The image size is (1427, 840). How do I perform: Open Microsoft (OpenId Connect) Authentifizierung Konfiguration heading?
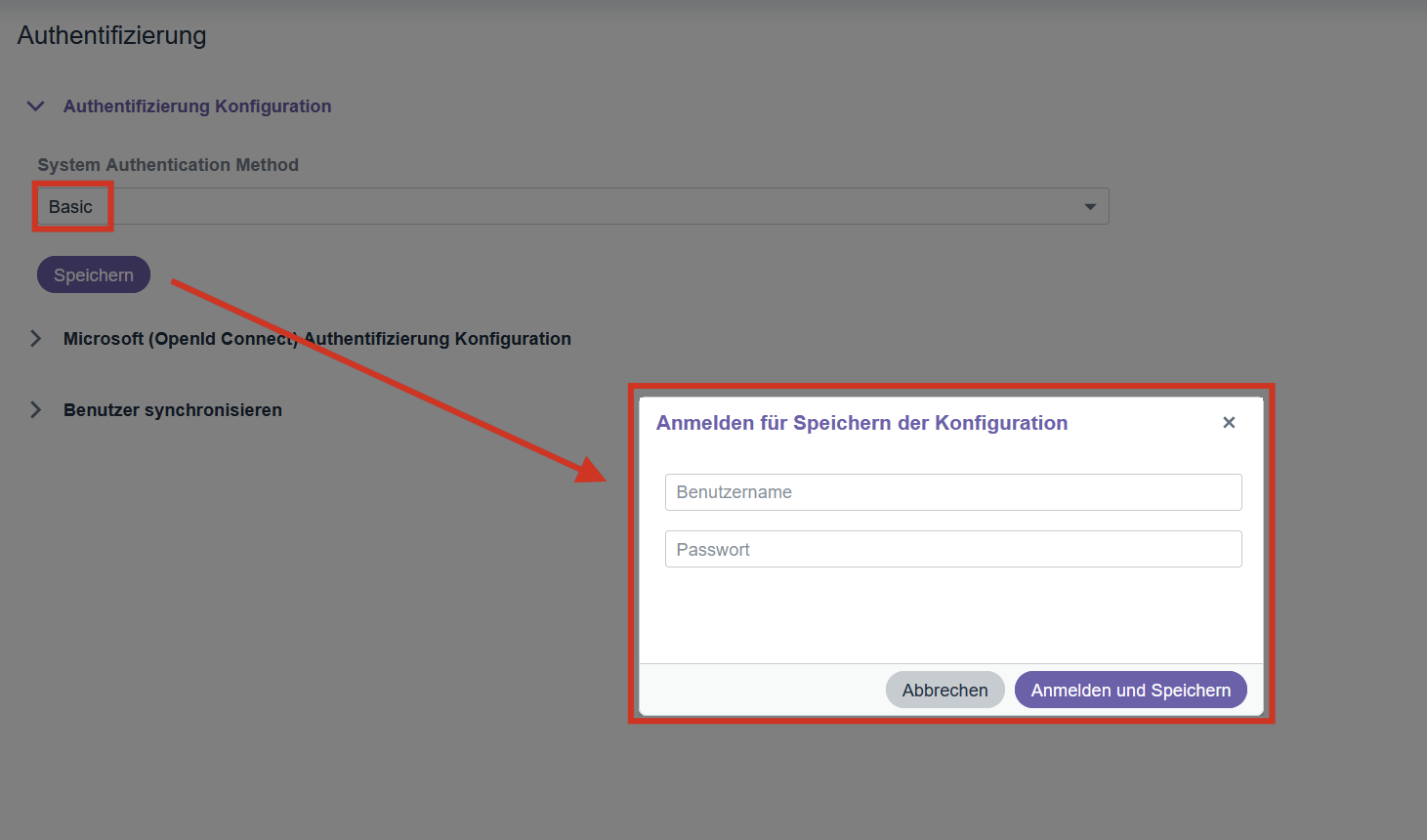pyautogui.click(x=316, y=339)
